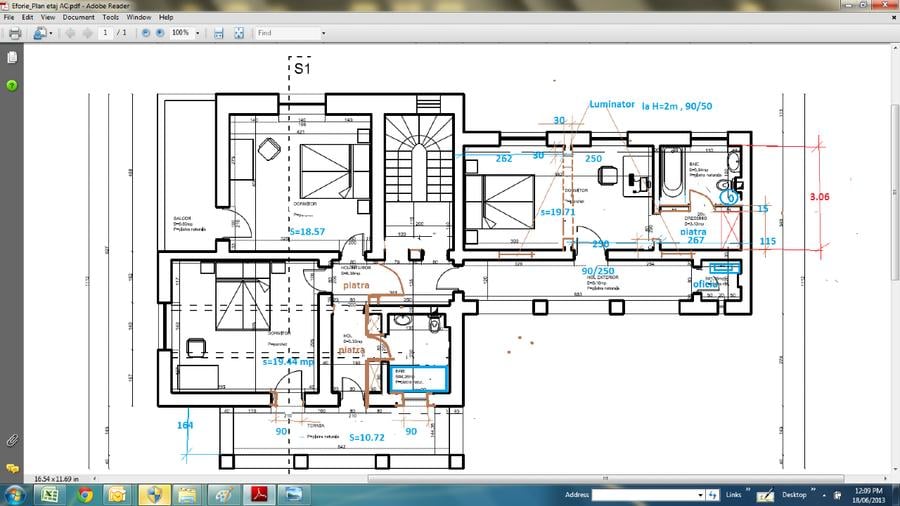Open Google Chrome from the taskbar
Image resolution: width=900 pixels, height=506 pixels.
(x=85, y=495)
